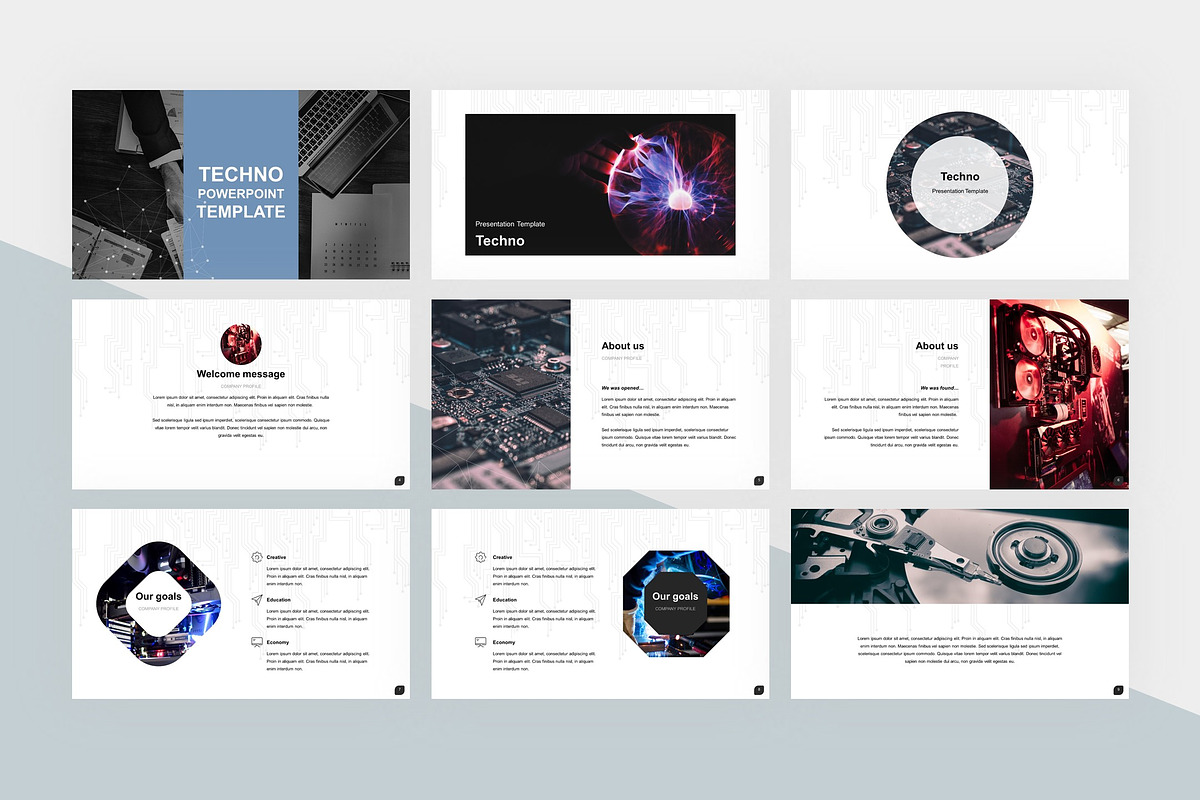The image size is (1200, 800).
Task: Click the red cooling fans photo on About us slide
Action: click(1059, 394)
